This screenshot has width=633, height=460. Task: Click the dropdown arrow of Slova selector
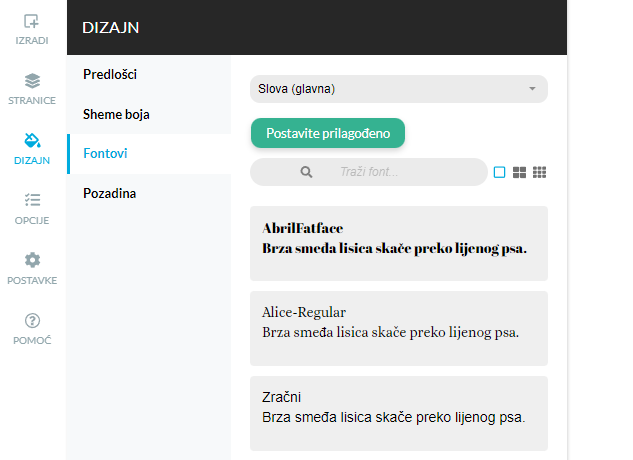(x=531, y=89)
